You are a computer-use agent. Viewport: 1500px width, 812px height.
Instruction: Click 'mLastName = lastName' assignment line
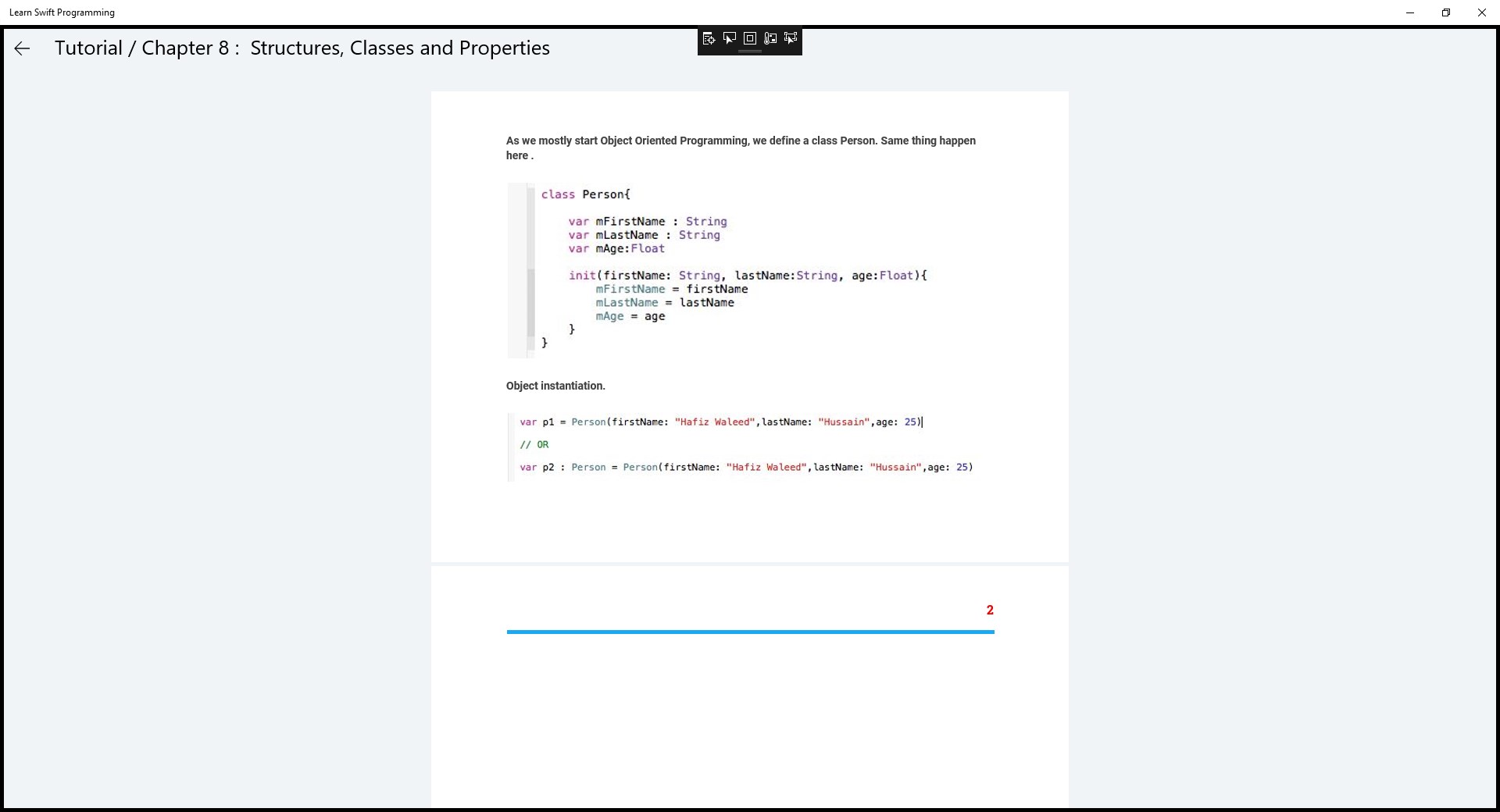(665, 303)
